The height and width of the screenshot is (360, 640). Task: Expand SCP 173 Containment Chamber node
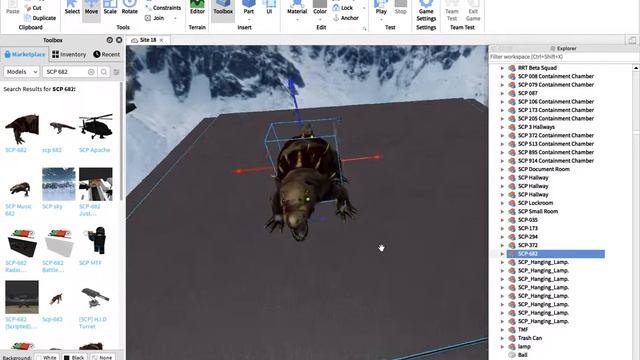pos(502,110)
